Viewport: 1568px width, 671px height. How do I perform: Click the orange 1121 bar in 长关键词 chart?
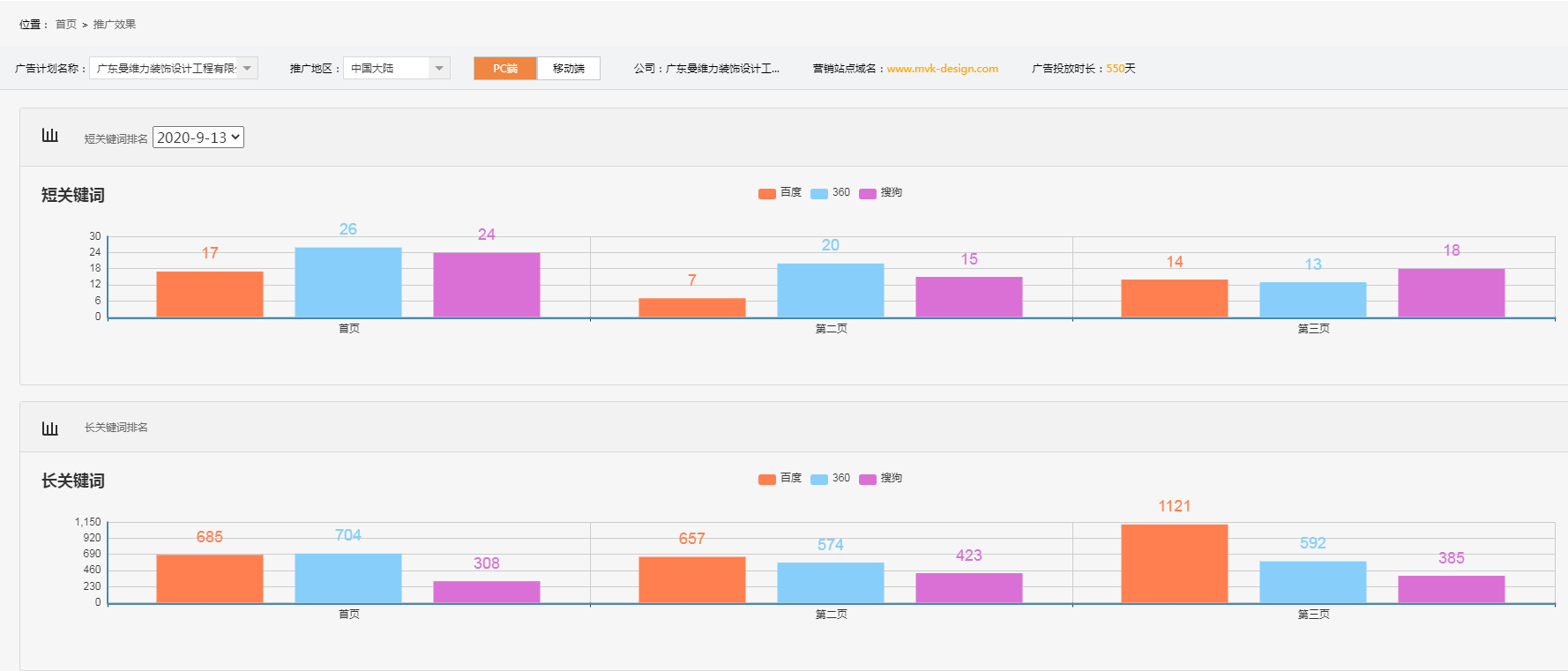click(x=1174, y=564)
